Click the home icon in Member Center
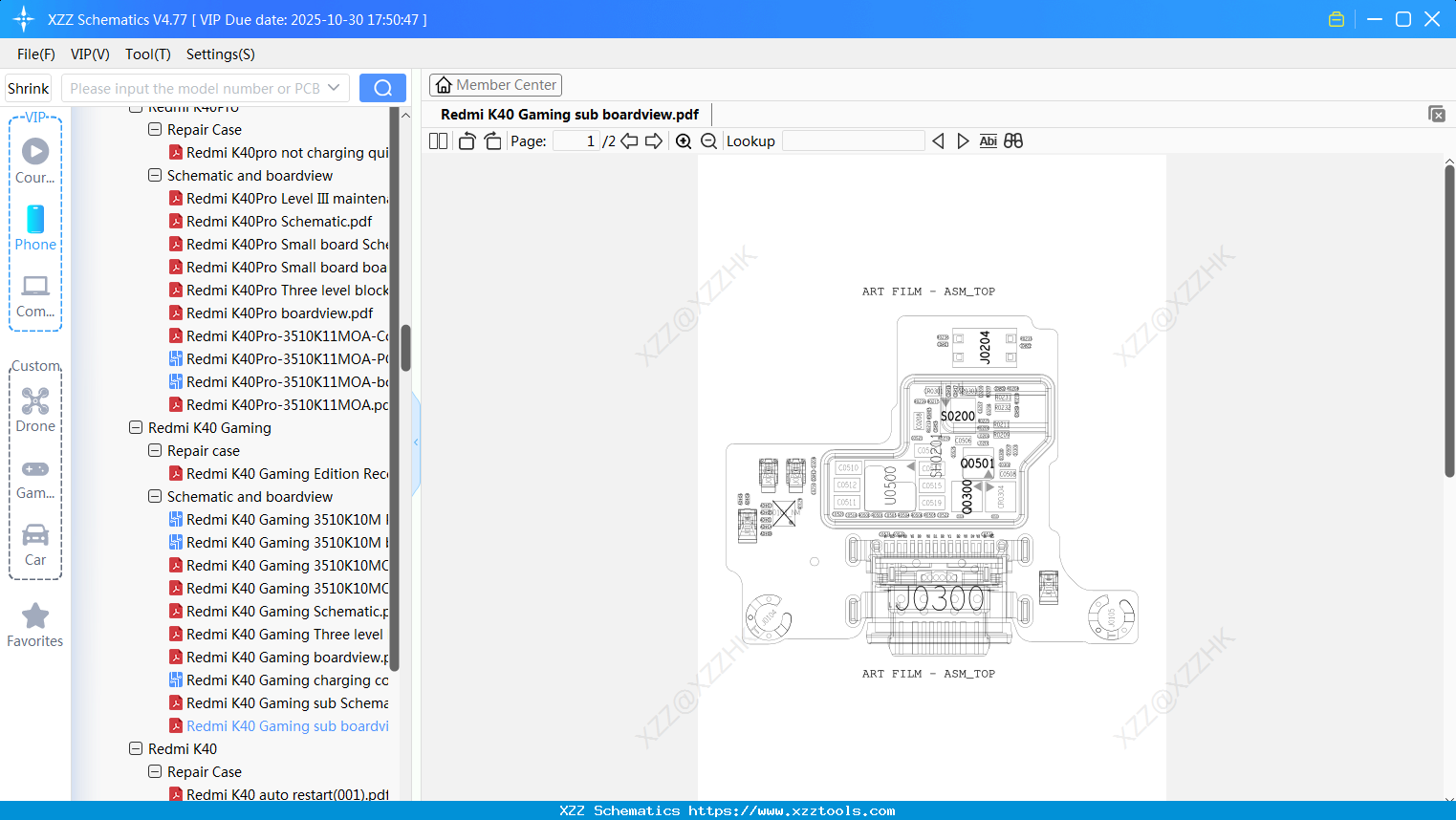This screenshot has height=820, width=1456. click(x=444, y=85)
